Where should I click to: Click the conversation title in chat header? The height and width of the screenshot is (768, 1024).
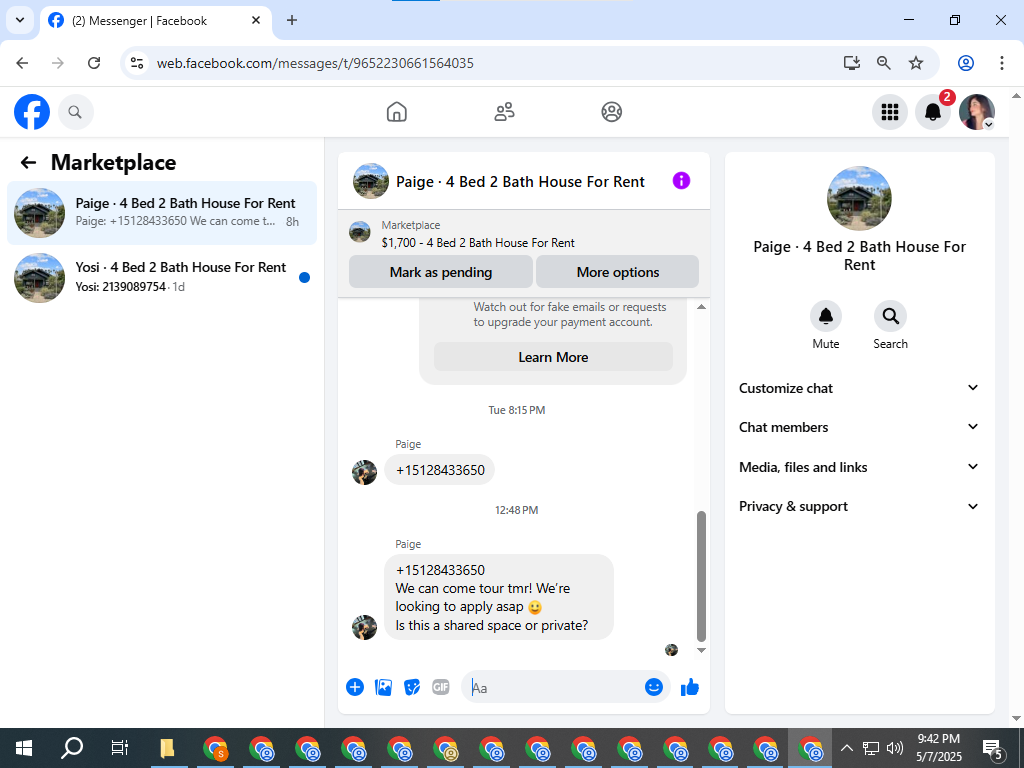pyautogui.click(x=520, y=182)
